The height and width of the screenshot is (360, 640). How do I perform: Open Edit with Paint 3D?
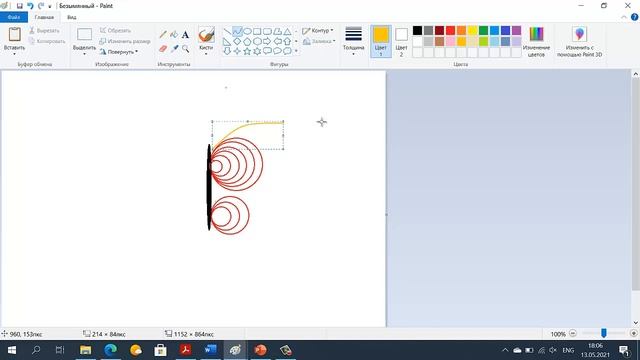580,41
